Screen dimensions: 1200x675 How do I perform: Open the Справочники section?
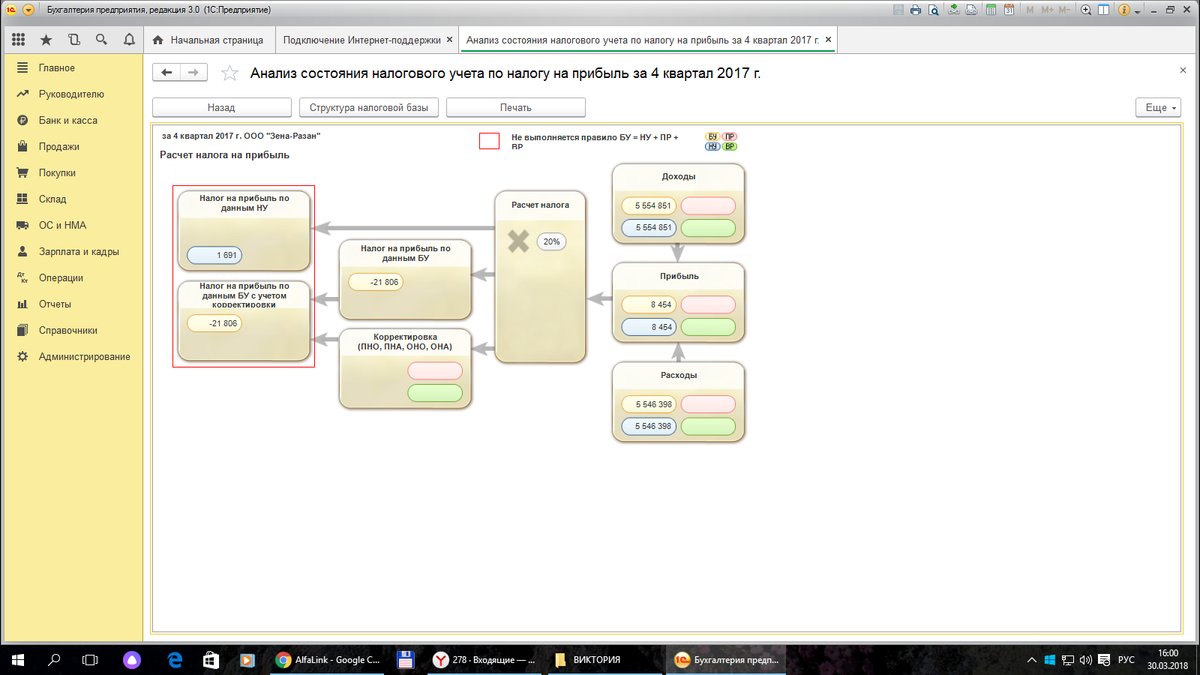click(71, 330)
